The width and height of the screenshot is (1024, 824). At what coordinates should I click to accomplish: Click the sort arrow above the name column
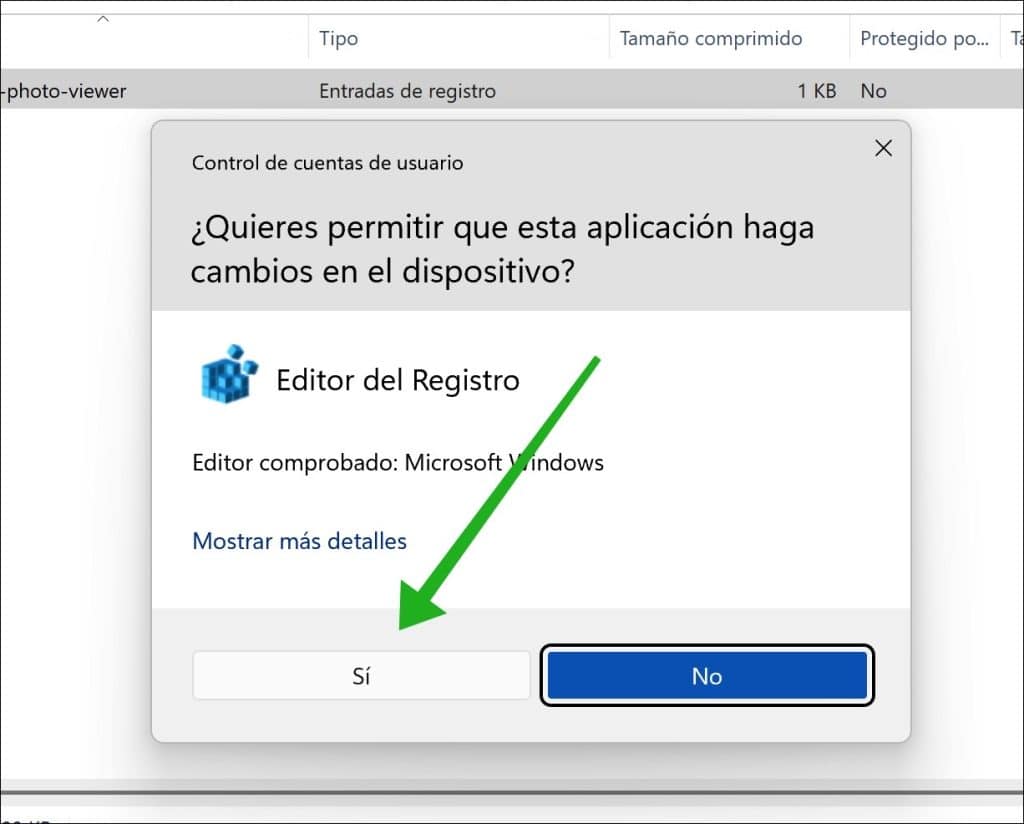click(x=103, y=19)
